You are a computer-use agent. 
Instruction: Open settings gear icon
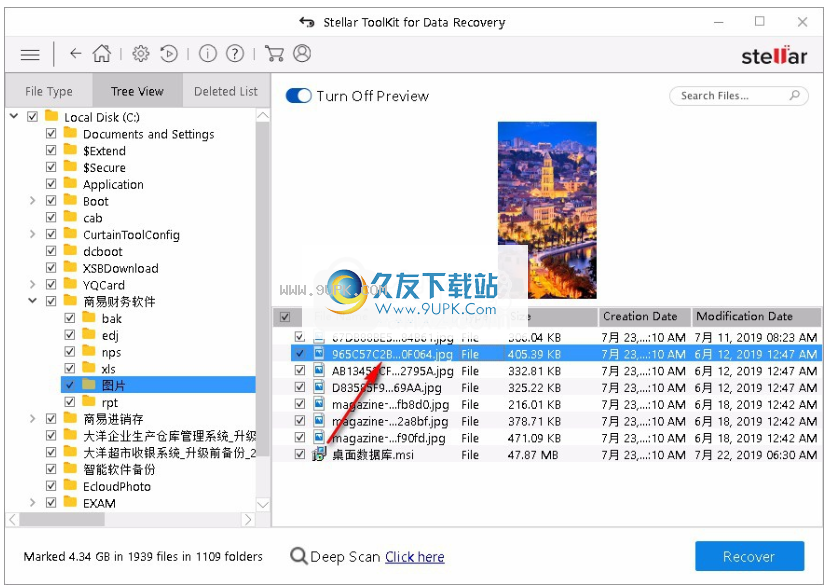coord(140,54)
